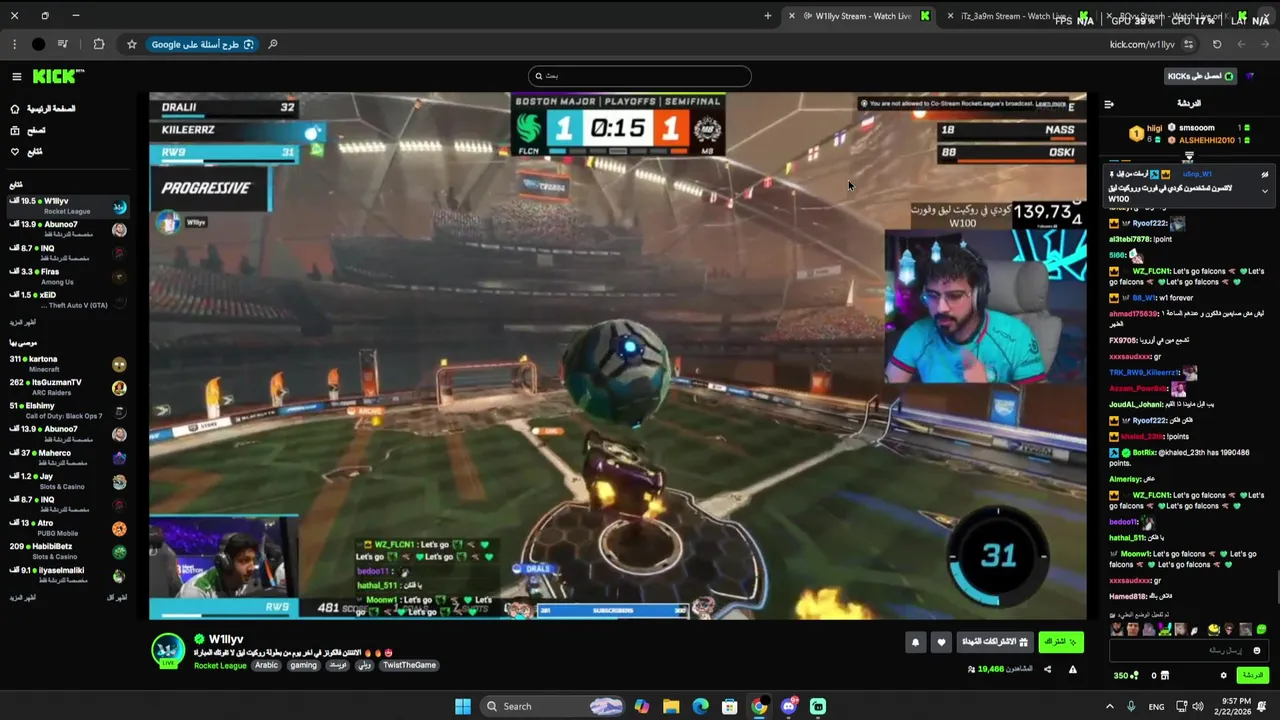Open the Chrome three-dot menu
The image size is (1280, 720).
14,44
